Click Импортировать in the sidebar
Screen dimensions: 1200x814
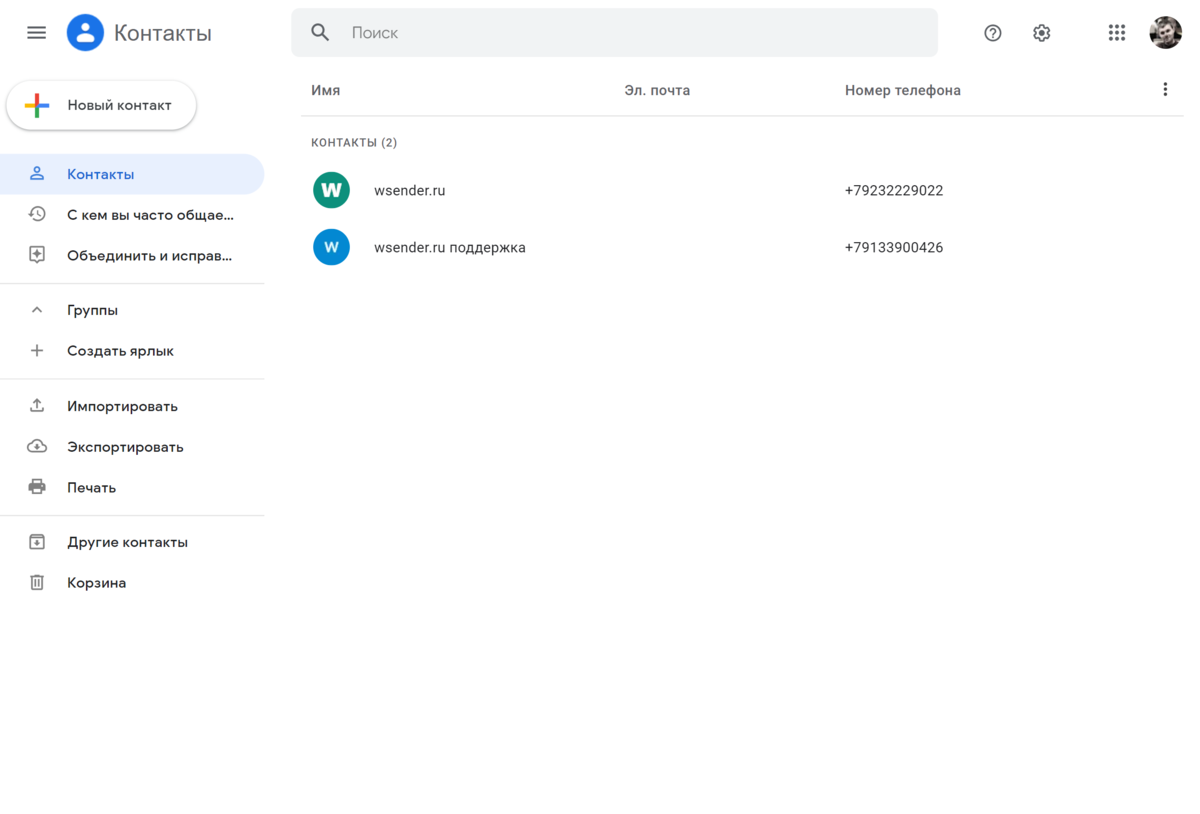point(132,406)
